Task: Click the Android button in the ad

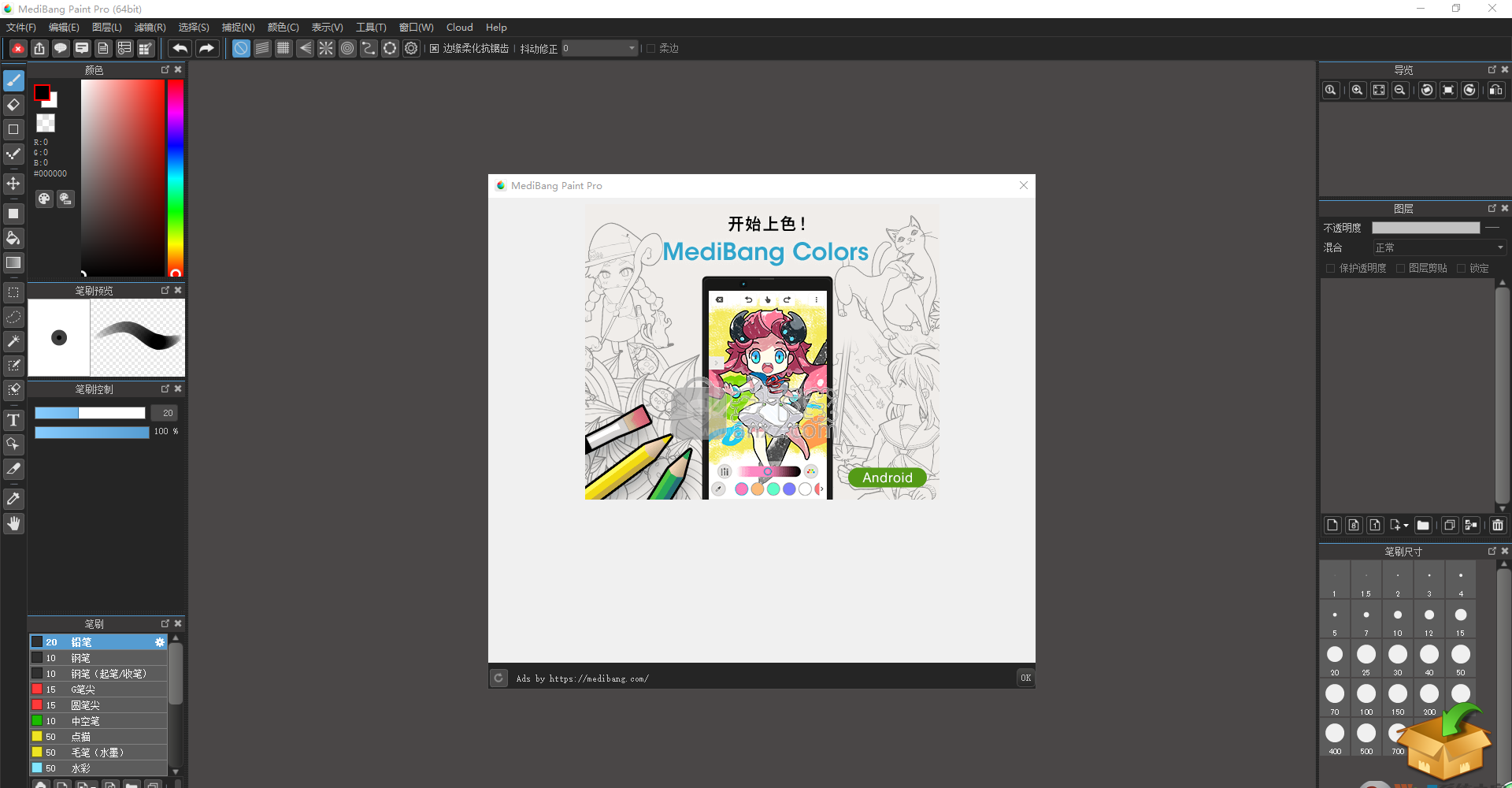Action: coord(888,478)
